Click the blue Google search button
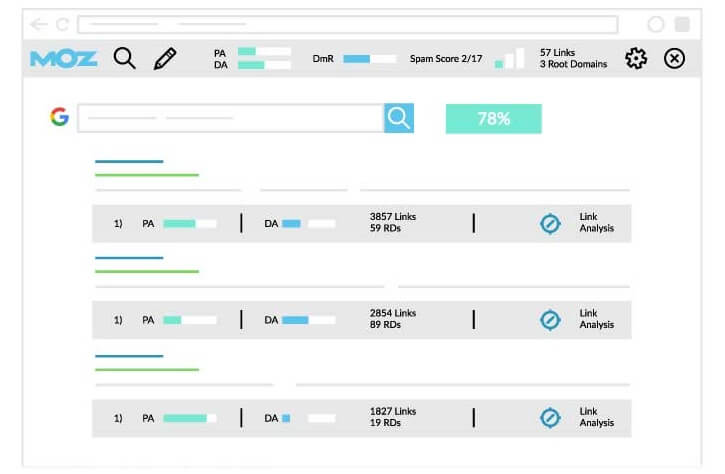725x474 pixels. pyautogui.click(x=399, y=118)
